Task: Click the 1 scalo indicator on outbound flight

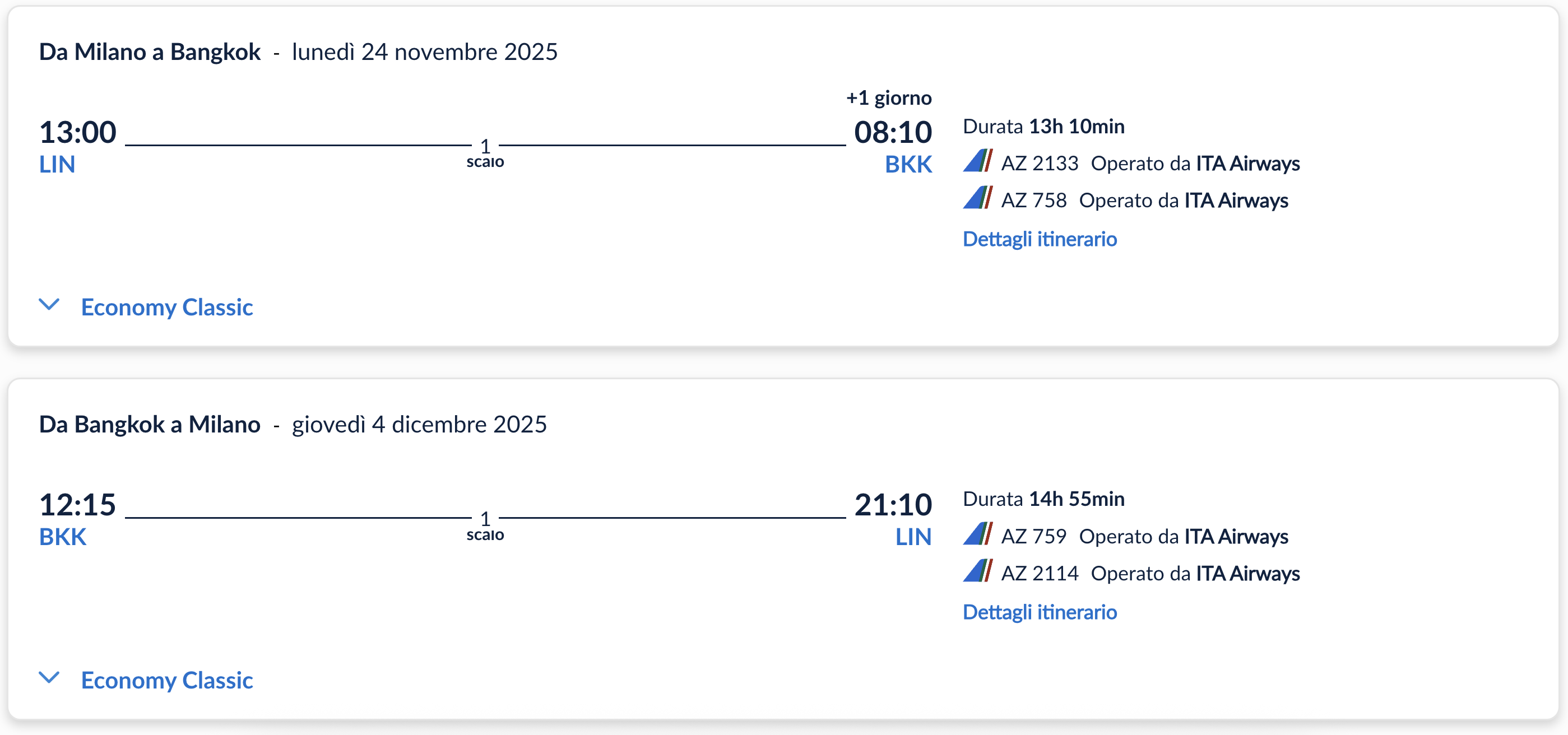Action: 485,153
